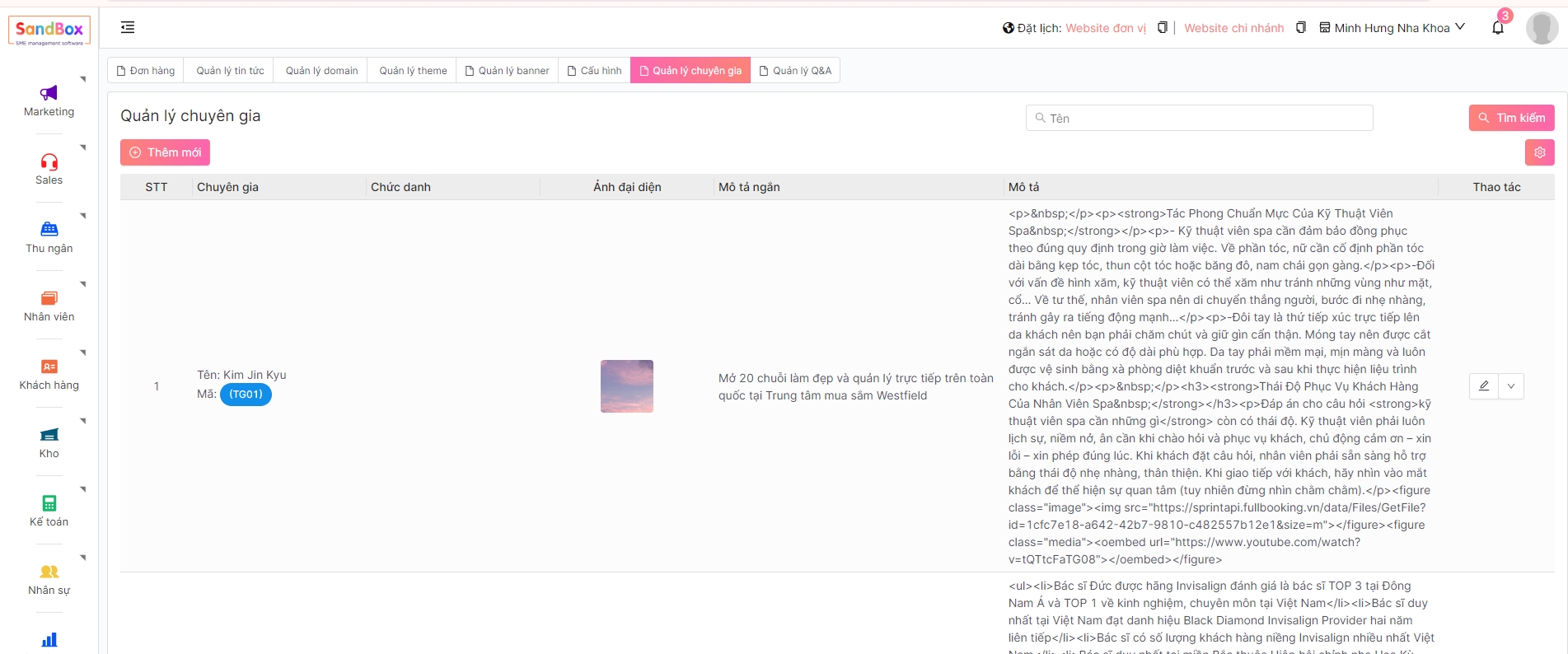Click the pencil edit icon for Kim Jin Kyu
Viewport: 1568px width, 654px height.
point(1483,386)
